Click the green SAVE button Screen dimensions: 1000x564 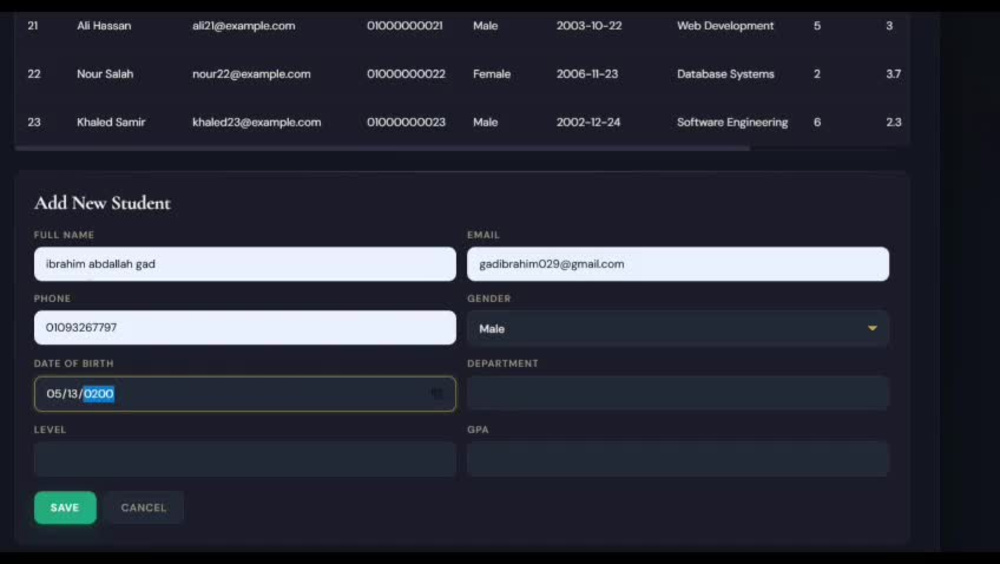point(65,507)
